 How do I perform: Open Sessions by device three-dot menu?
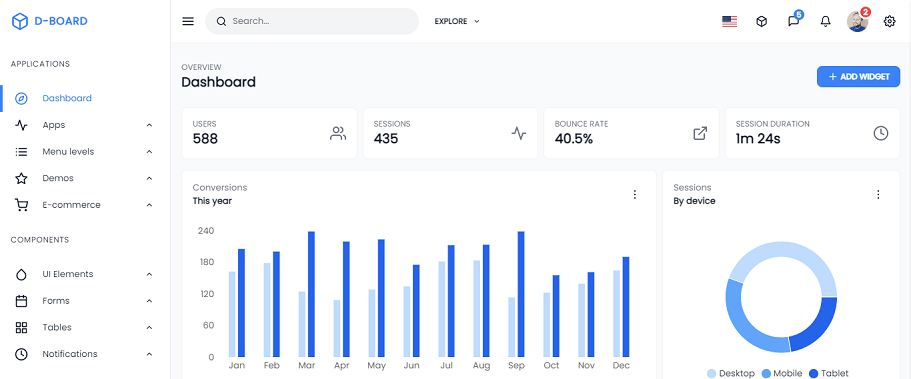[x=878, y=194]
